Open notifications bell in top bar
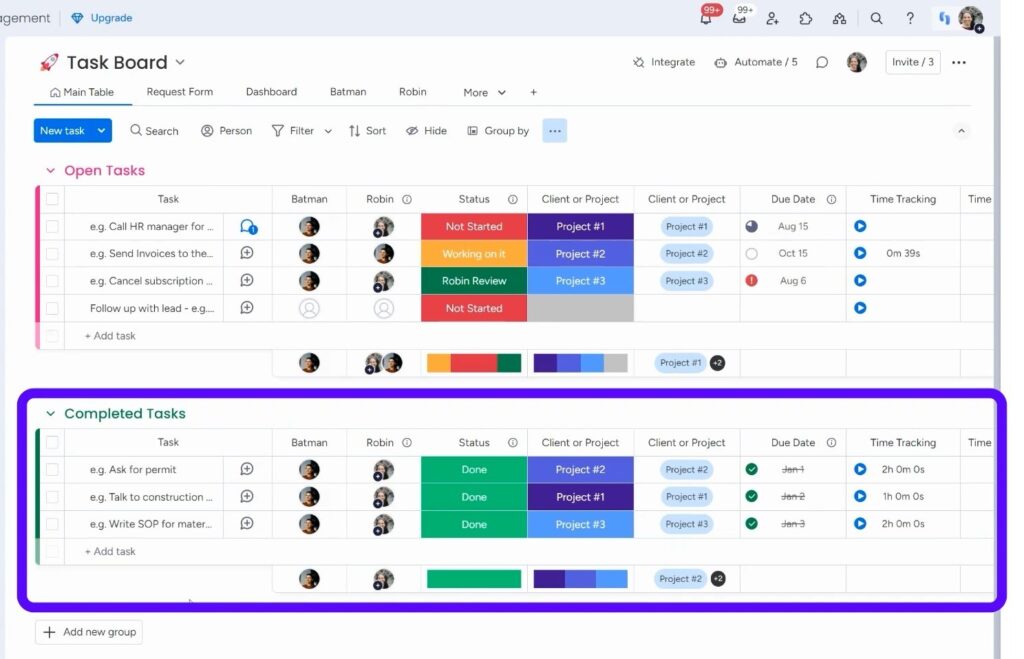1024x659 pixels. pyautogui.click(x=705, y=18)
